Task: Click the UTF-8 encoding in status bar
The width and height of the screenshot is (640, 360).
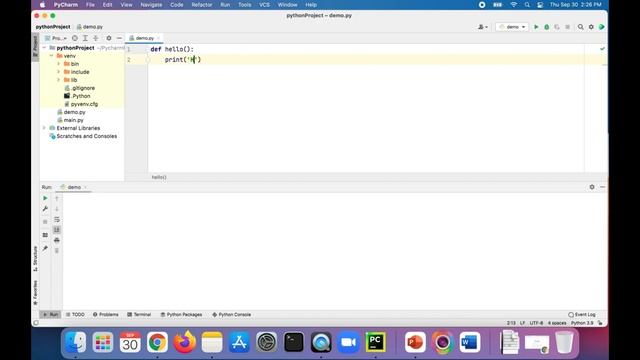Action: coord(536,323)
